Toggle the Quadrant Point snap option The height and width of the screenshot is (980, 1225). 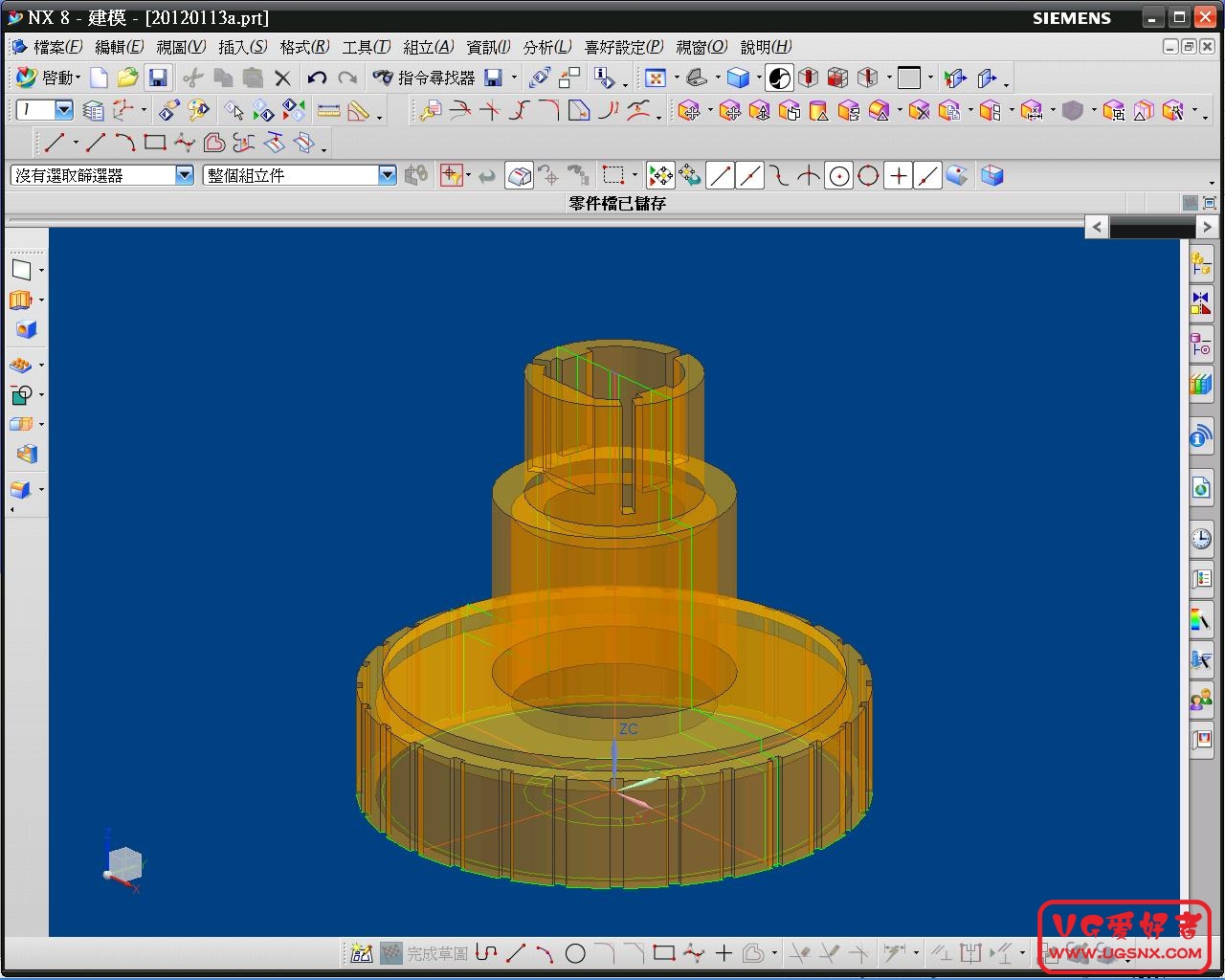pyautogui.click(x=868, y=175)
